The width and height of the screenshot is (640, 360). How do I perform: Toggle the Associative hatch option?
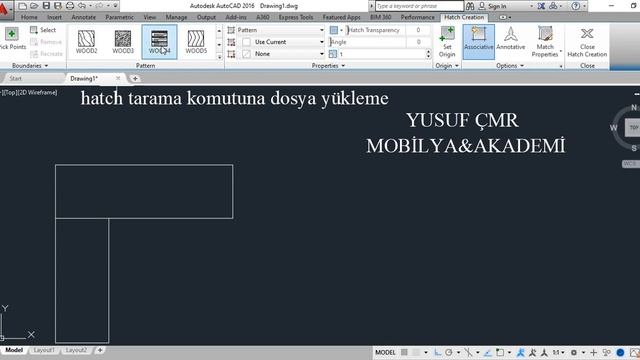(478, 42)
